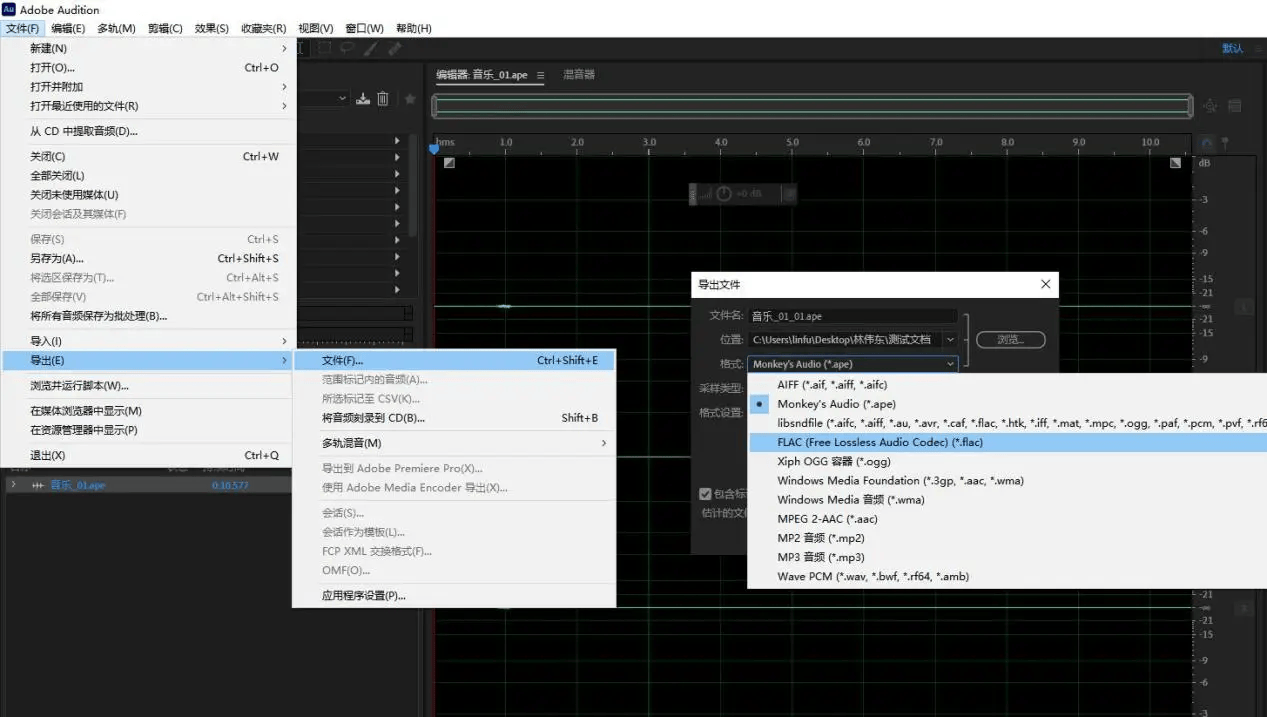The height and width of the screenshot is (717, 1267).
Task: Select the marquee selection tool icon
Action: [326, 47]
